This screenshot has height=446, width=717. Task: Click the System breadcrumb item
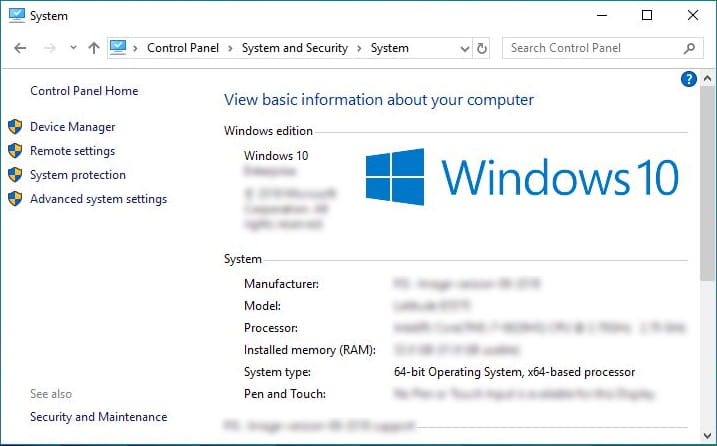click(390, 48)
